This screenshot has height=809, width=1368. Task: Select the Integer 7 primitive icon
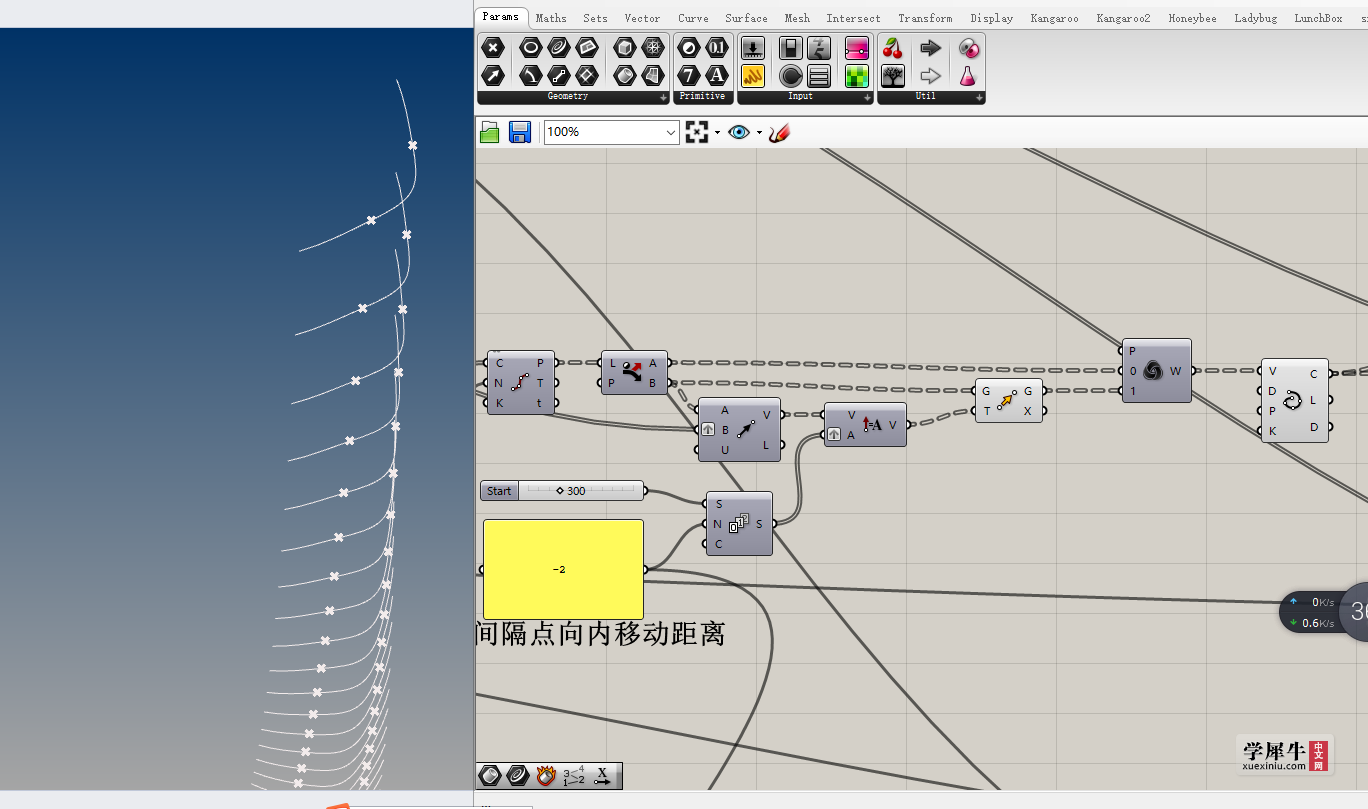coord(689,75)
